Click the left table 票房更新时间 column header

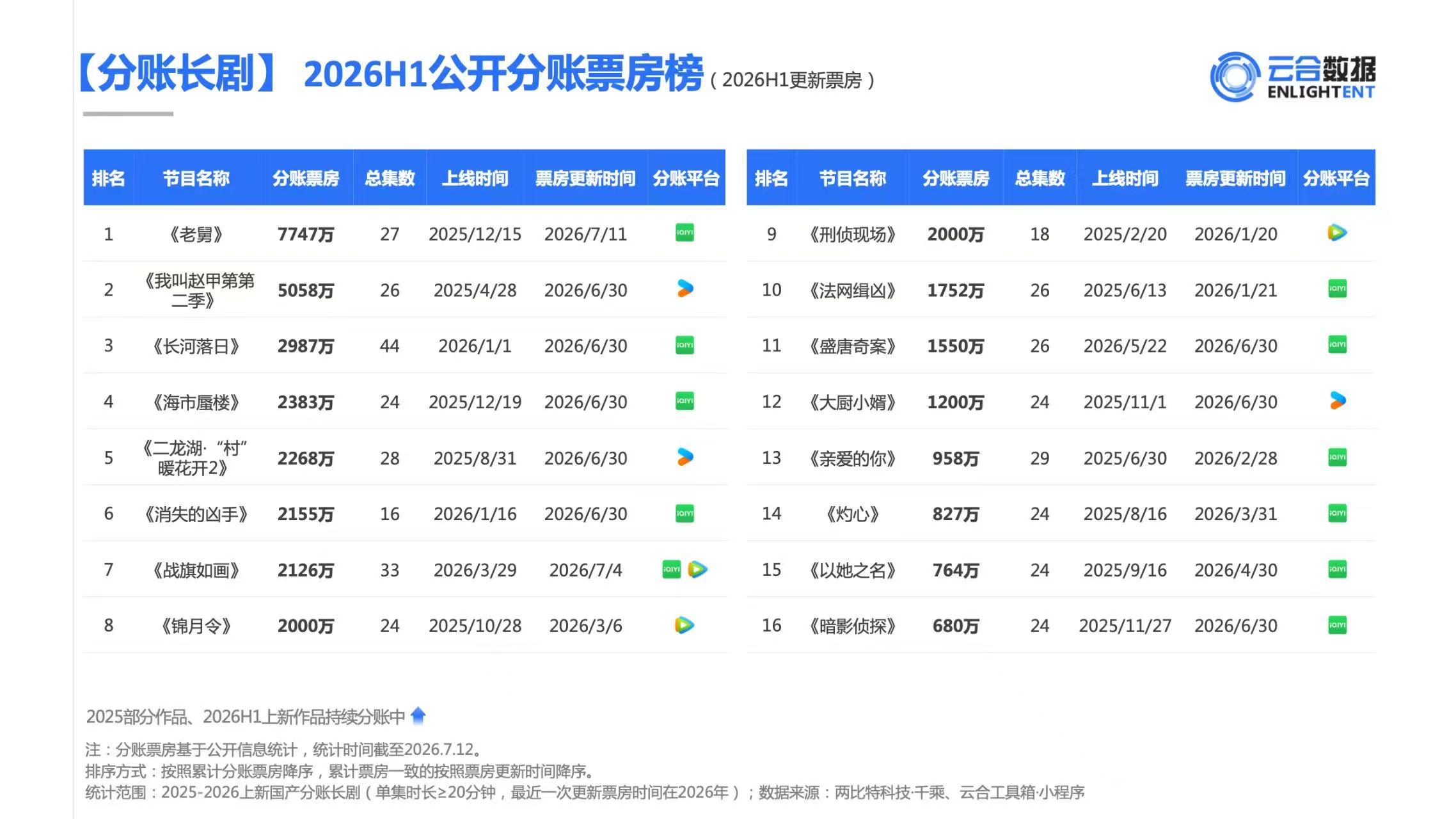pos(585,178)
